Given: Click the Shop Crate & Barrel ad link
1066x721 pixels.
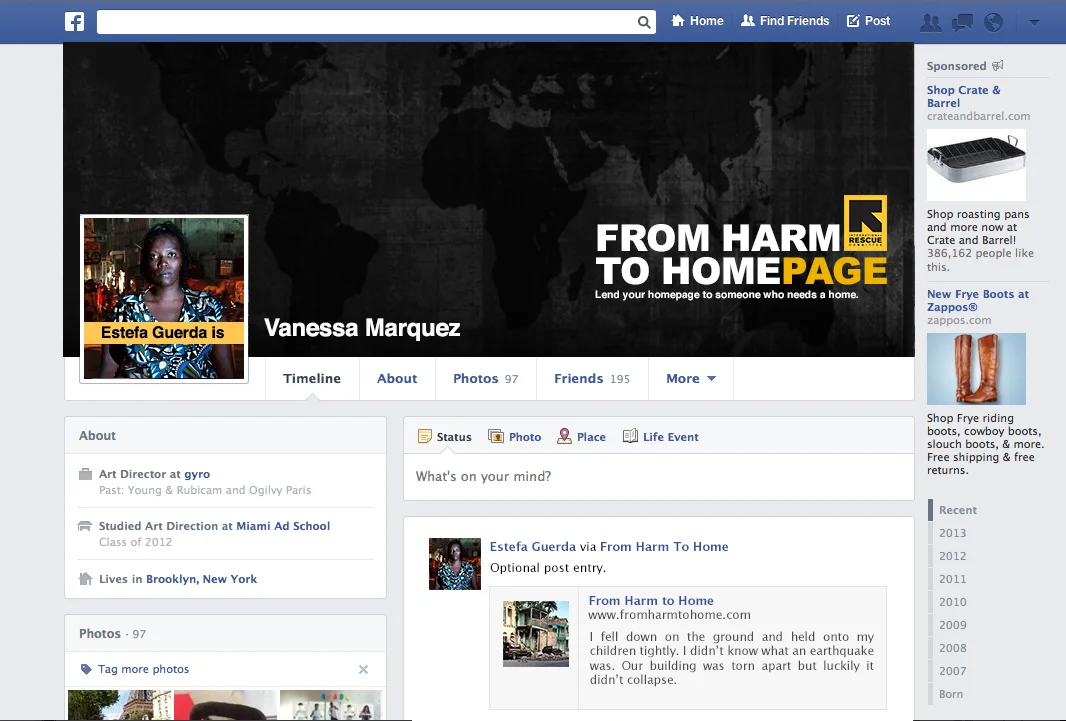Looking at the screenshot, I should tap(963, 96).
